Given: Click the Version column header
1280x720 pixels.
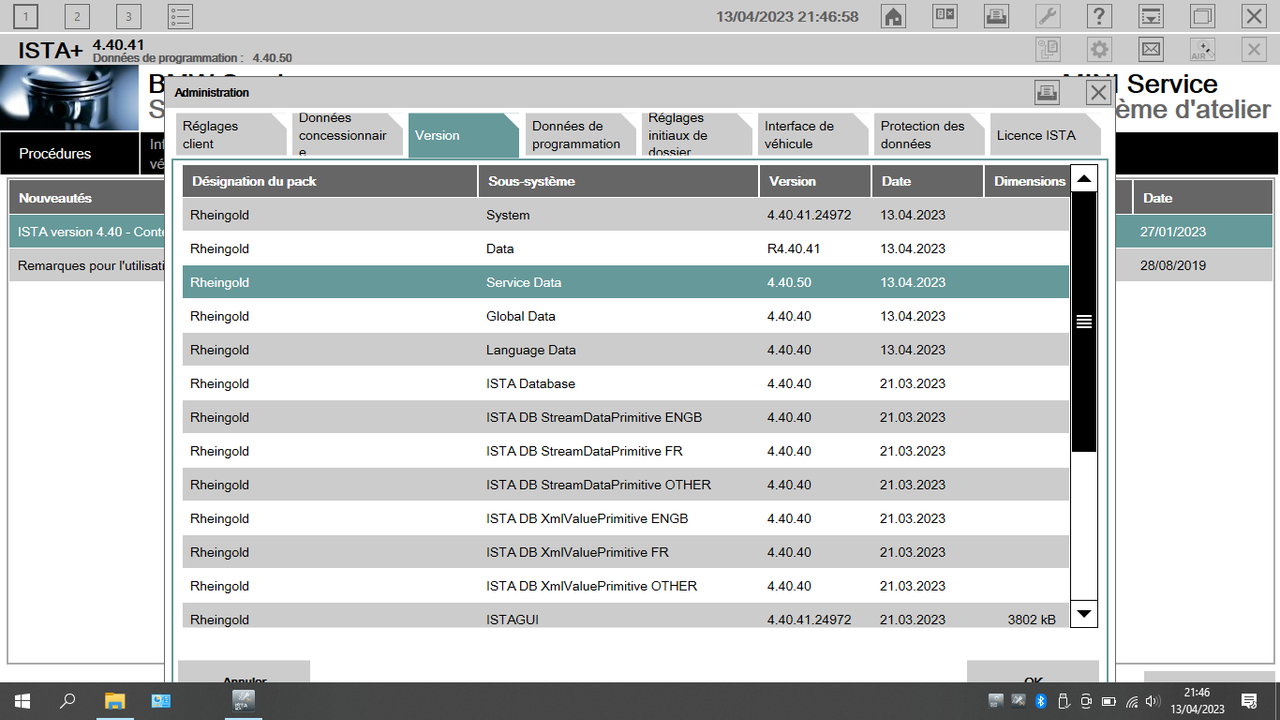Looking at the screenshot, I should [815, 181].
